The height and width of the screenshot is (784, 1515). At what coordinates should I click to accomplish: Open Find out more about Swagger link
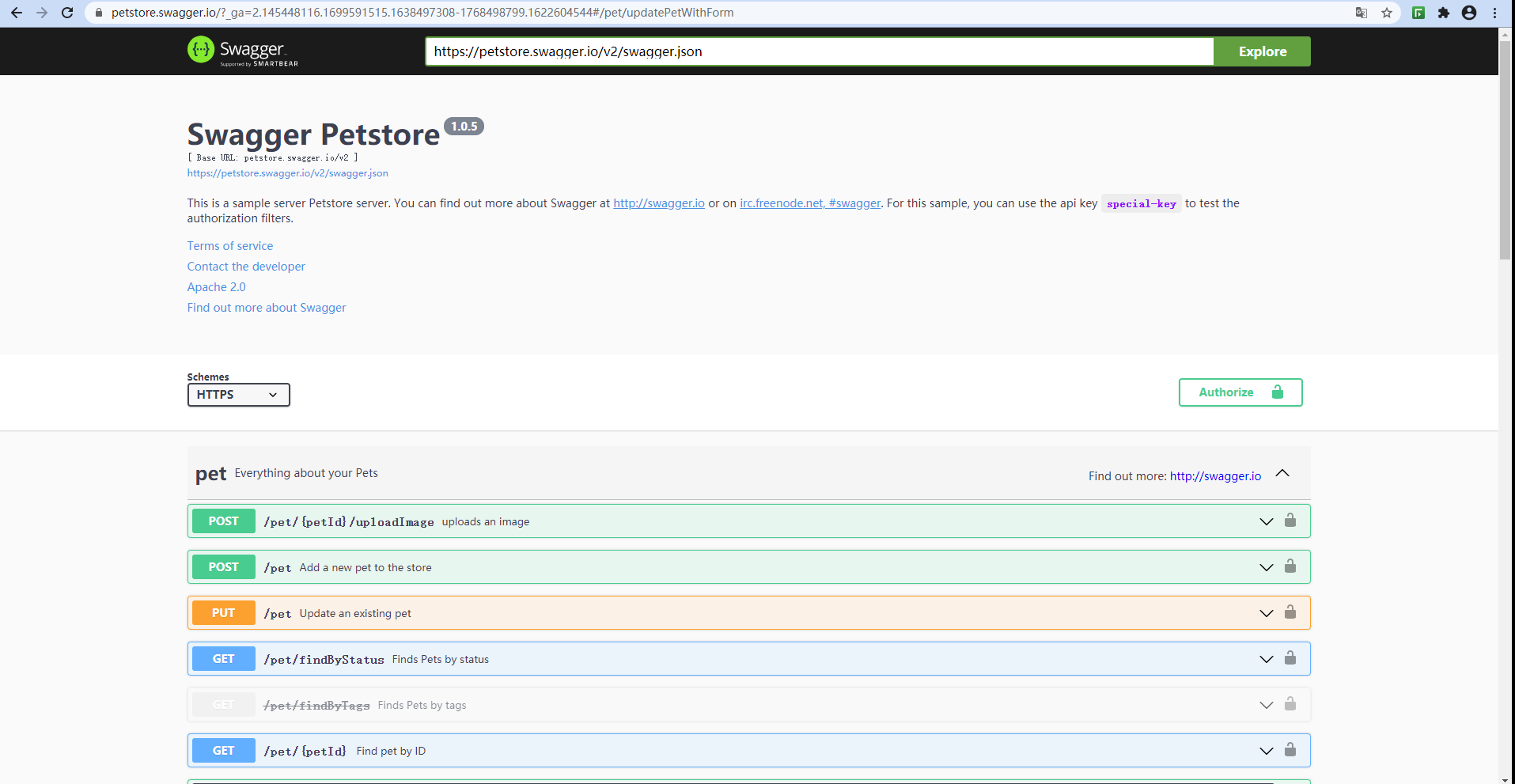coord(267,308)
